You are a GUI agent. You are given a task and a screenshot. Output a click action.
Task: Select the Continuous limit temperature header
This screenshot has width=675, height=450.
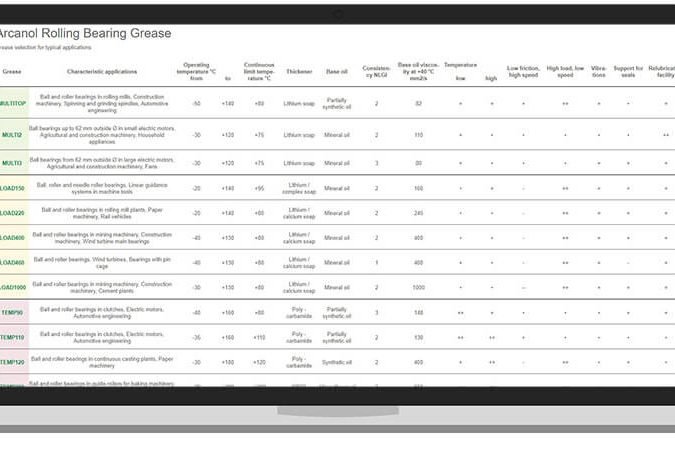click(x=259, y=70)
